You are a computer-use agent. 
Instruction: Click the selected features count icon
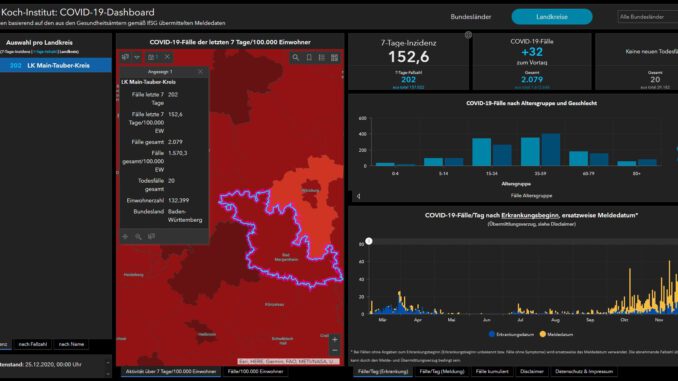coord(153,57)
